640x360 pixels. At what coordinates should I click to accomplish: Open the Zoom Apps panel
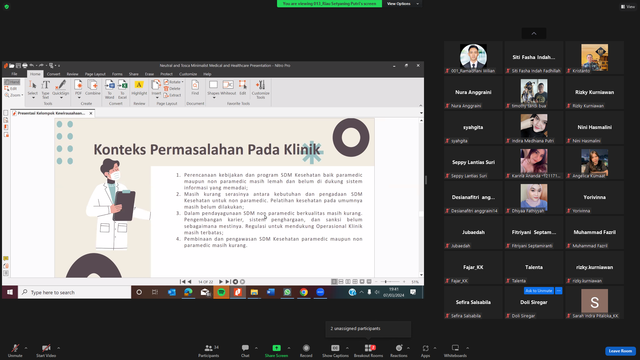[x=425, y=350]
